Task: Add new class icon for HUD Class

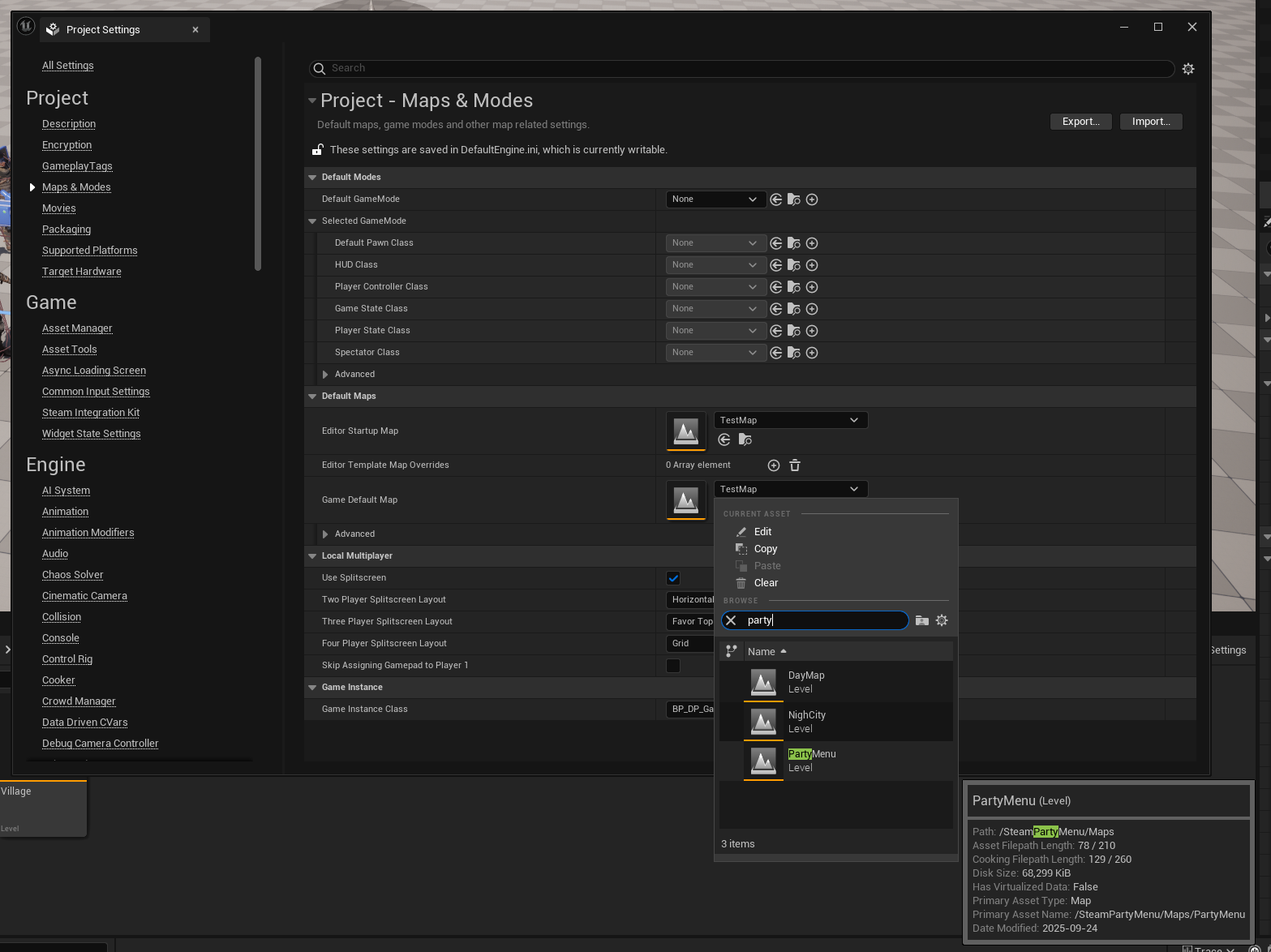Action: [x=812, y=265]
